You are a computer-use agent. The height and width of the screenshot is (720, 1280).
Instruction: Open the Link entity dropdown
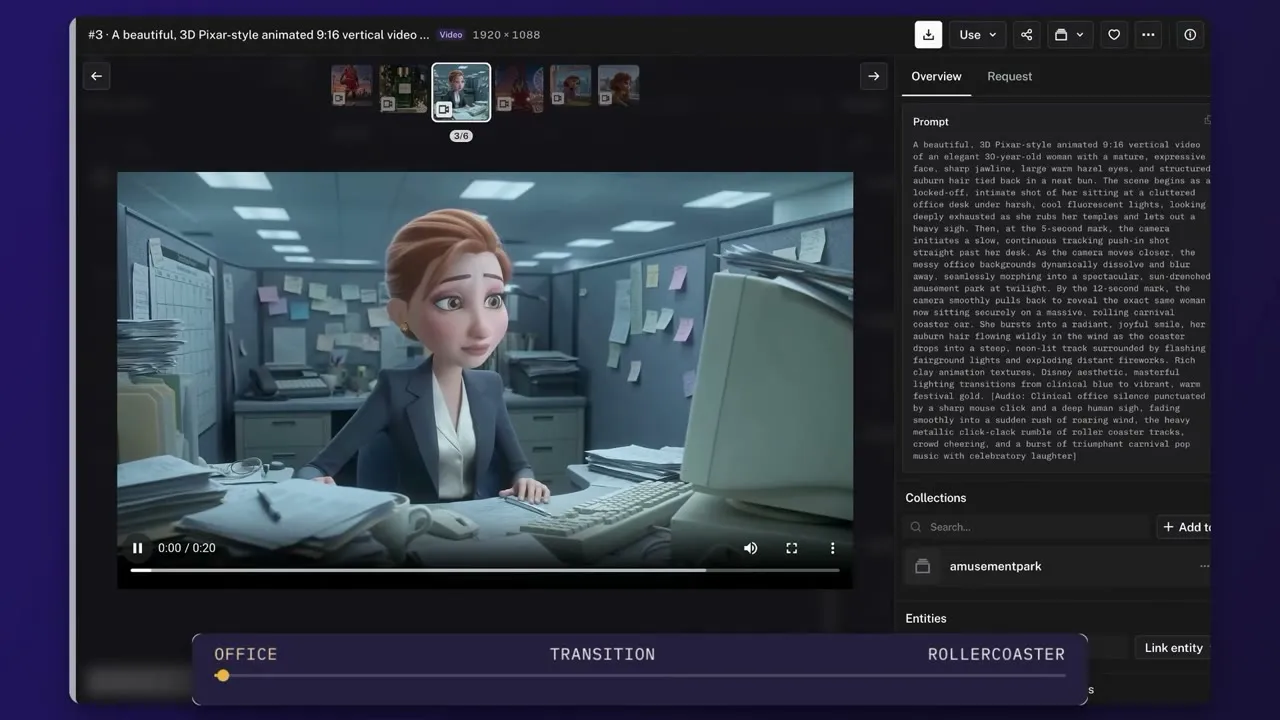point(1174,648)
